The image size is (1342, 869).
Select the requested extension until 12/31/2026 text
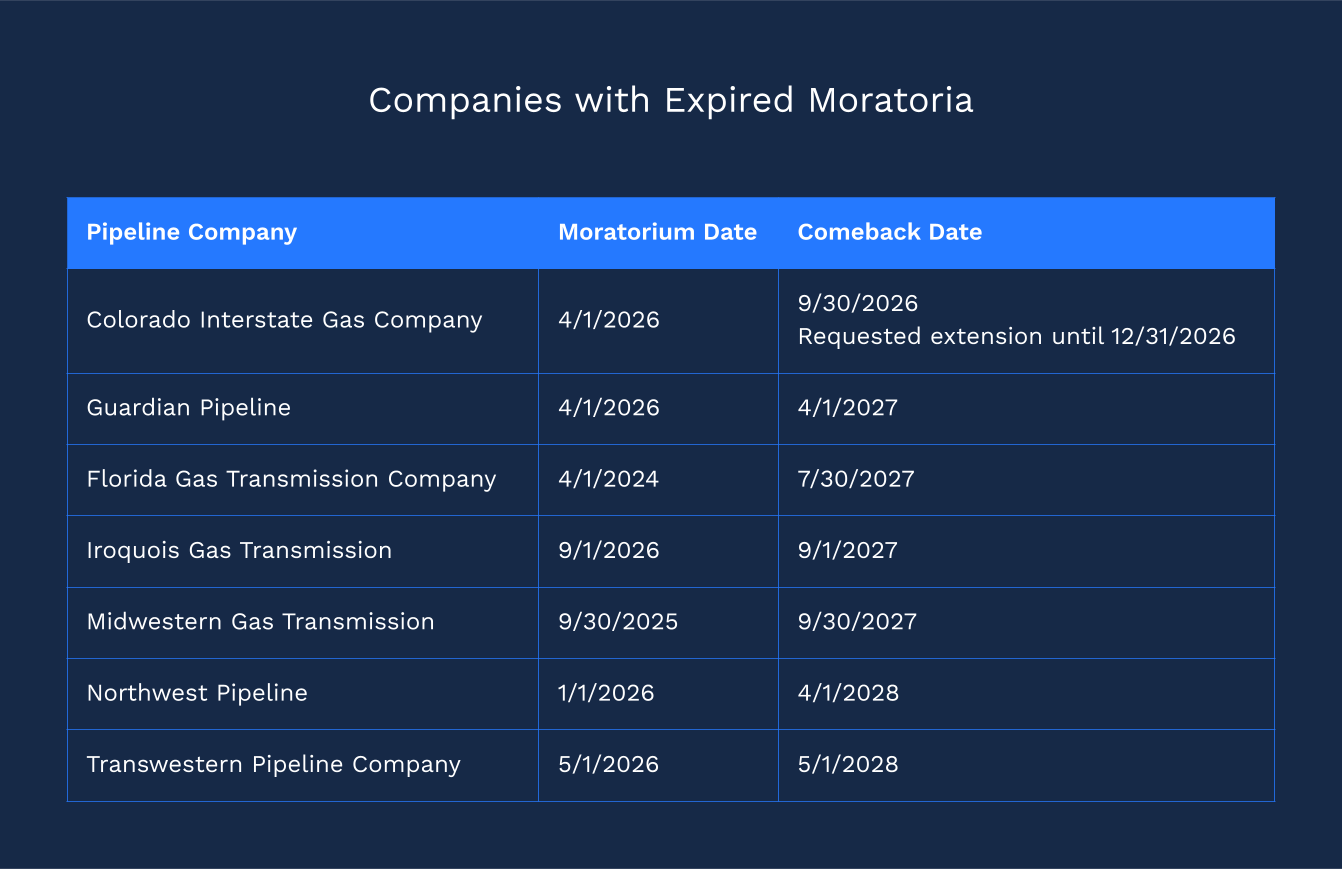click(x=1017, y=336)
